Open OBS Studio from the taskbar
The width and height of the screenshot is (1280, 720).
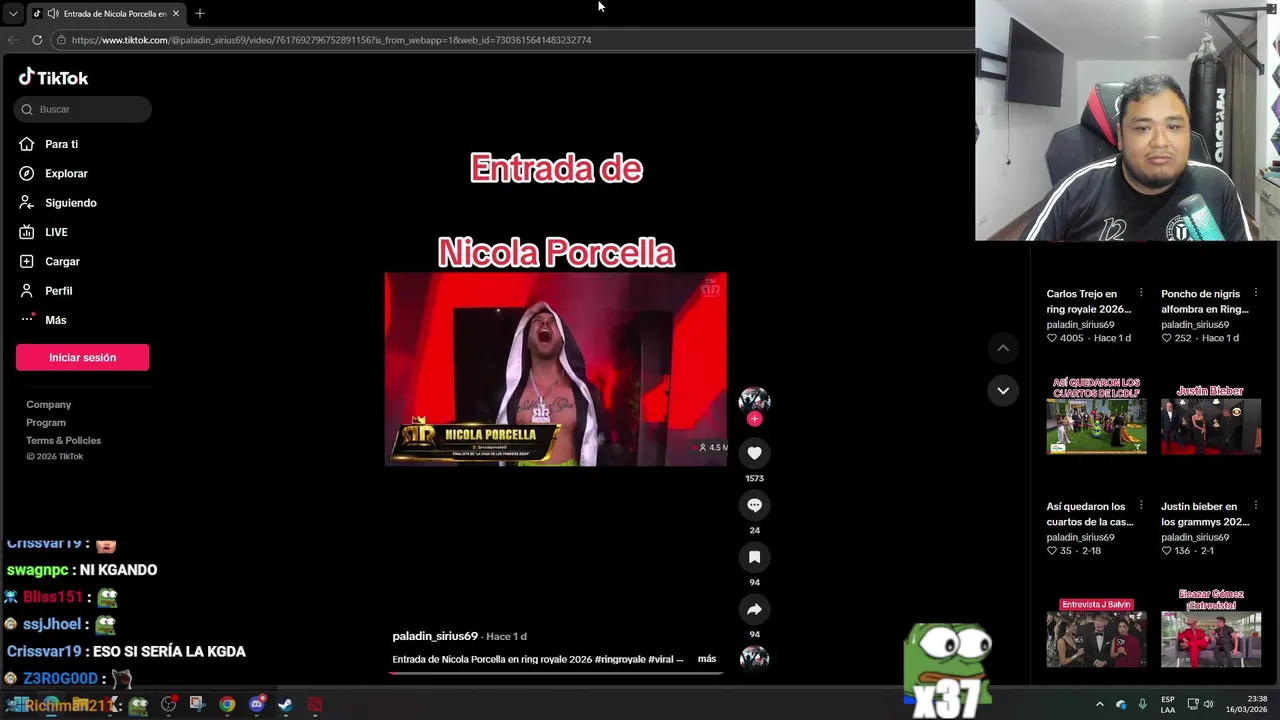coord(168,704)
